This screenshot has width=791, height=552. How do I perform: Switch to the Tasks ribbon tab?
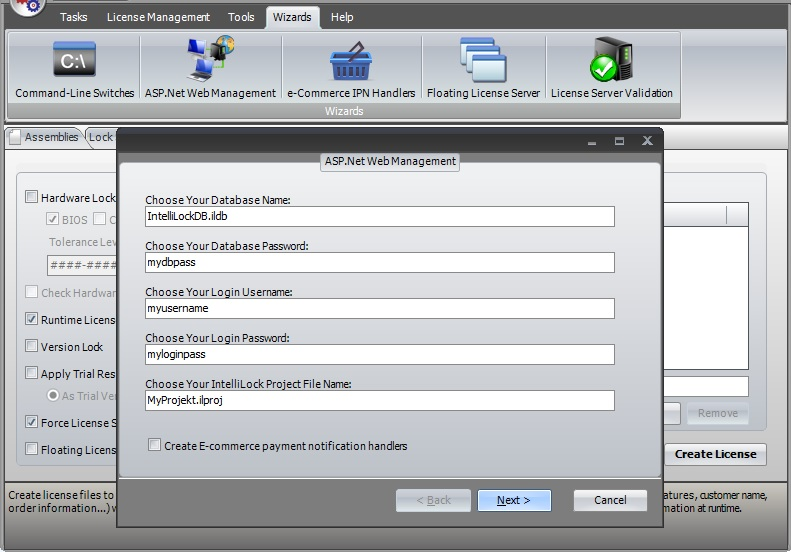(73, 17)
